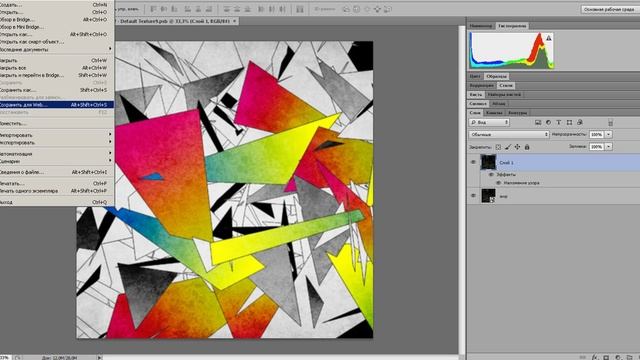Viewport: 640px width, 360px height.
Task: Click the distribute horizontal centers icon
Action: pos(272,9)
